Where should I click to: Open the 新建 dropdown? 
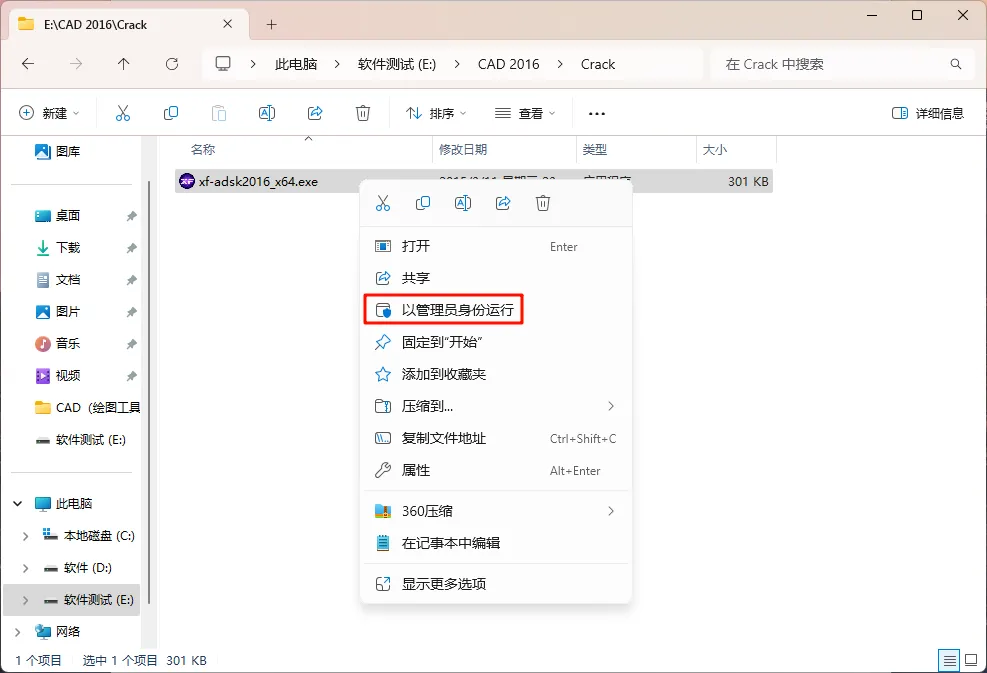(x=50, y=113)
